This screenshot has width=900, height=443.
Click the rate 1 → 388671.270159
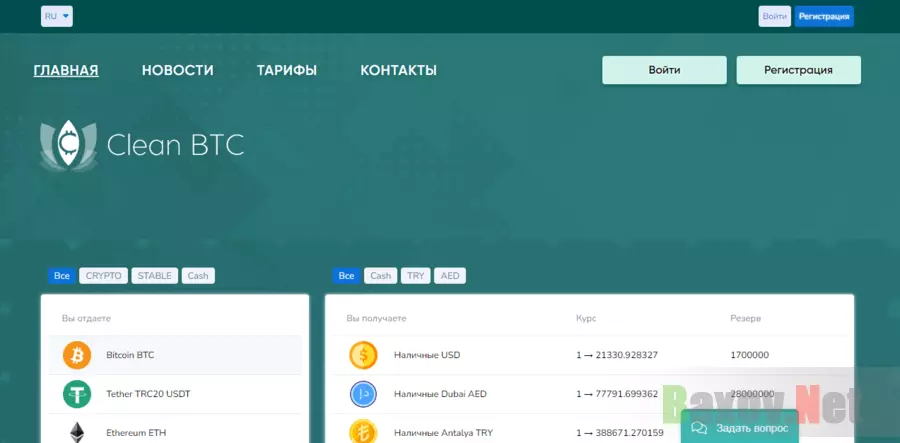pos(620,433)
